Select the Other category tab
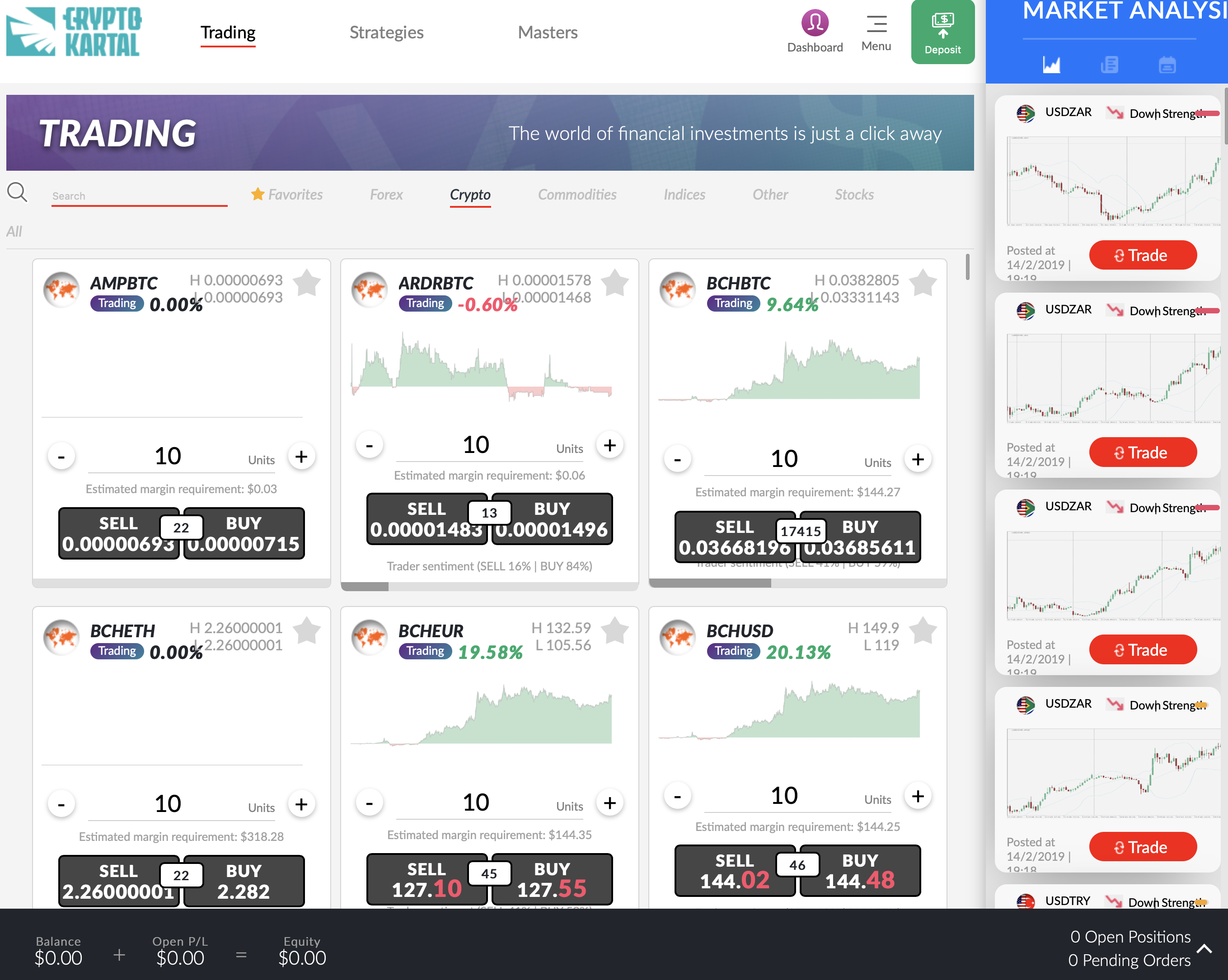 coord(770,195)
